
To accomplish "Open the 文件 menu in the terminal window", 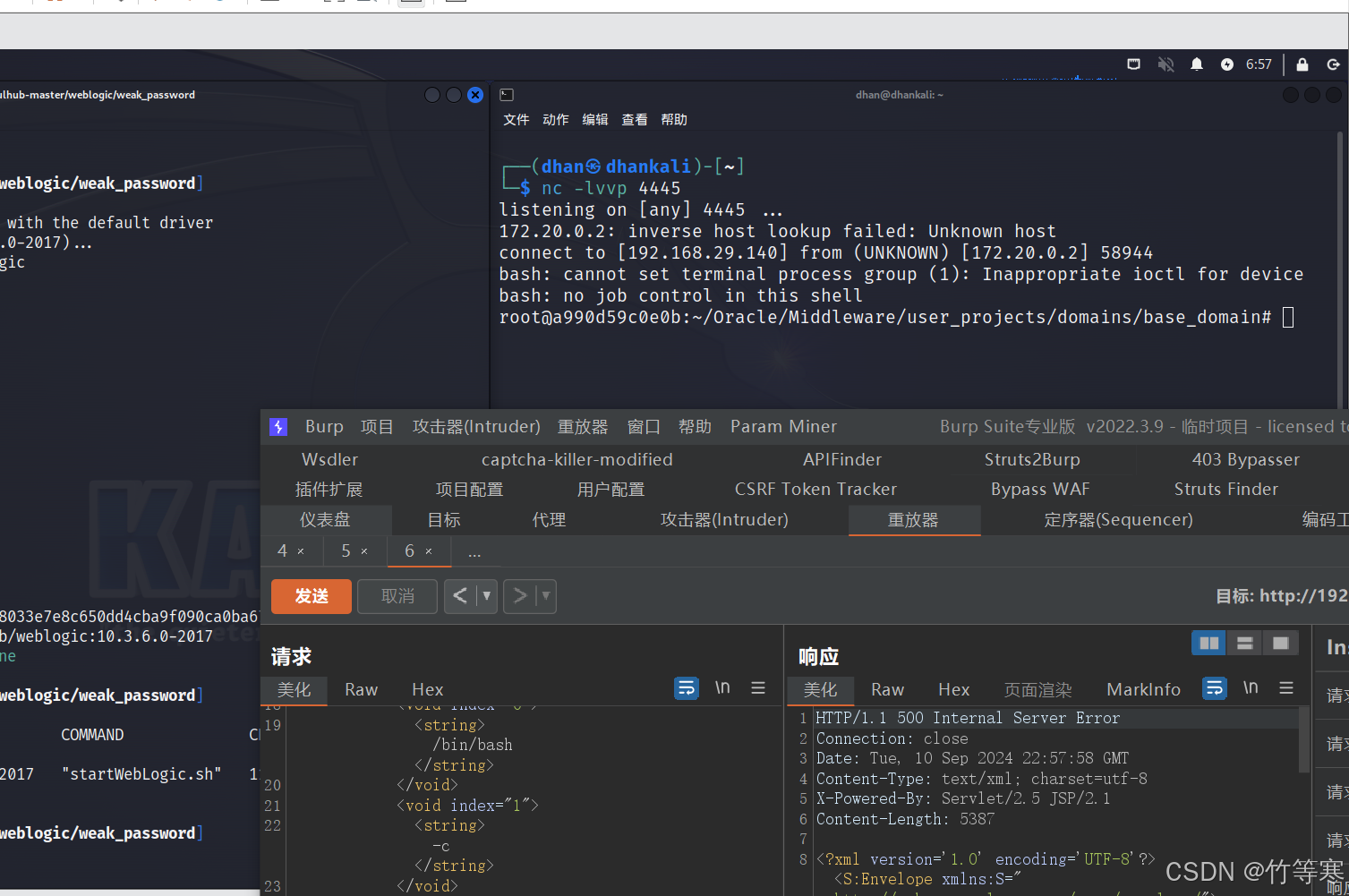I will tap(517, 120).
